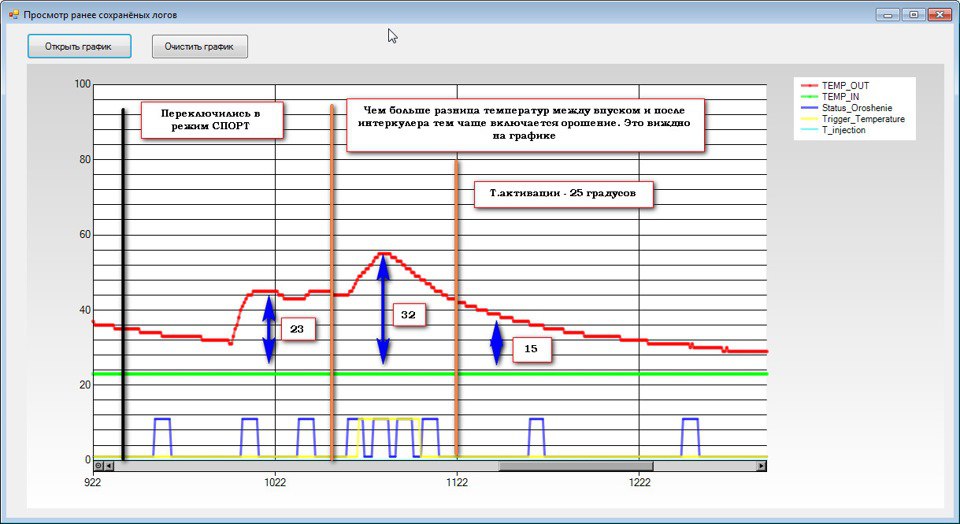
Task: Click the scrollbar right arrow button
Action: point(761,466)
